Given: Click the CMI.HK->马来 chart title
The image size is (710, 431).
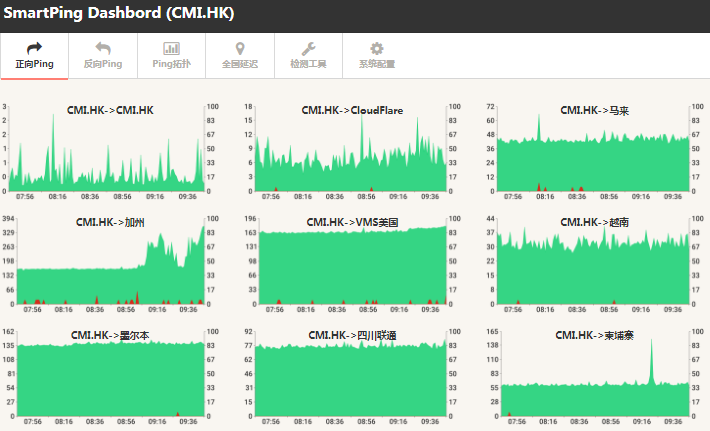Looking at the screenshot, I should pyautogui.click(x=594, y=110).
